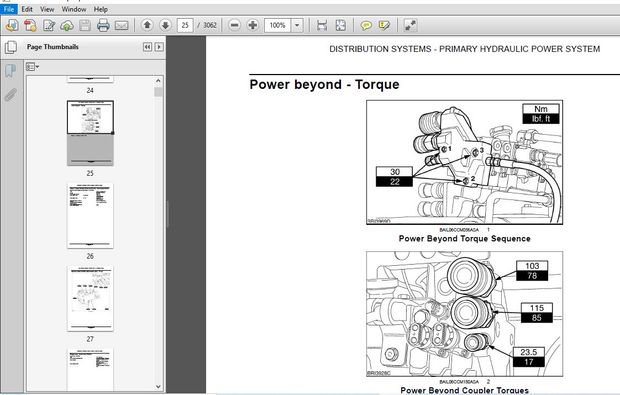
Task: Go to previous page with up arrow
Action: click(x=147, y=25)
